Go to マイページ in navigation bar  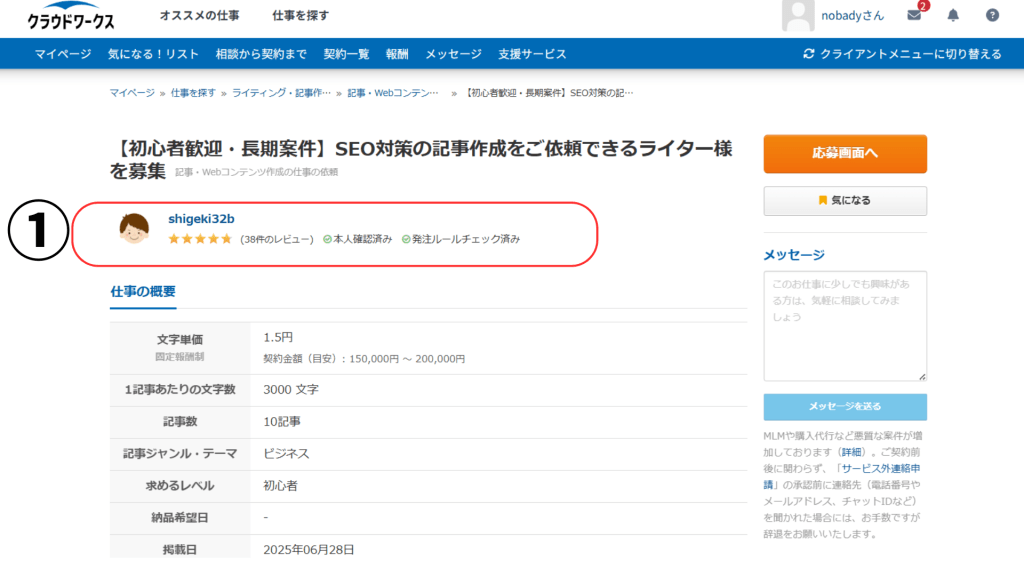coord(63,54)
